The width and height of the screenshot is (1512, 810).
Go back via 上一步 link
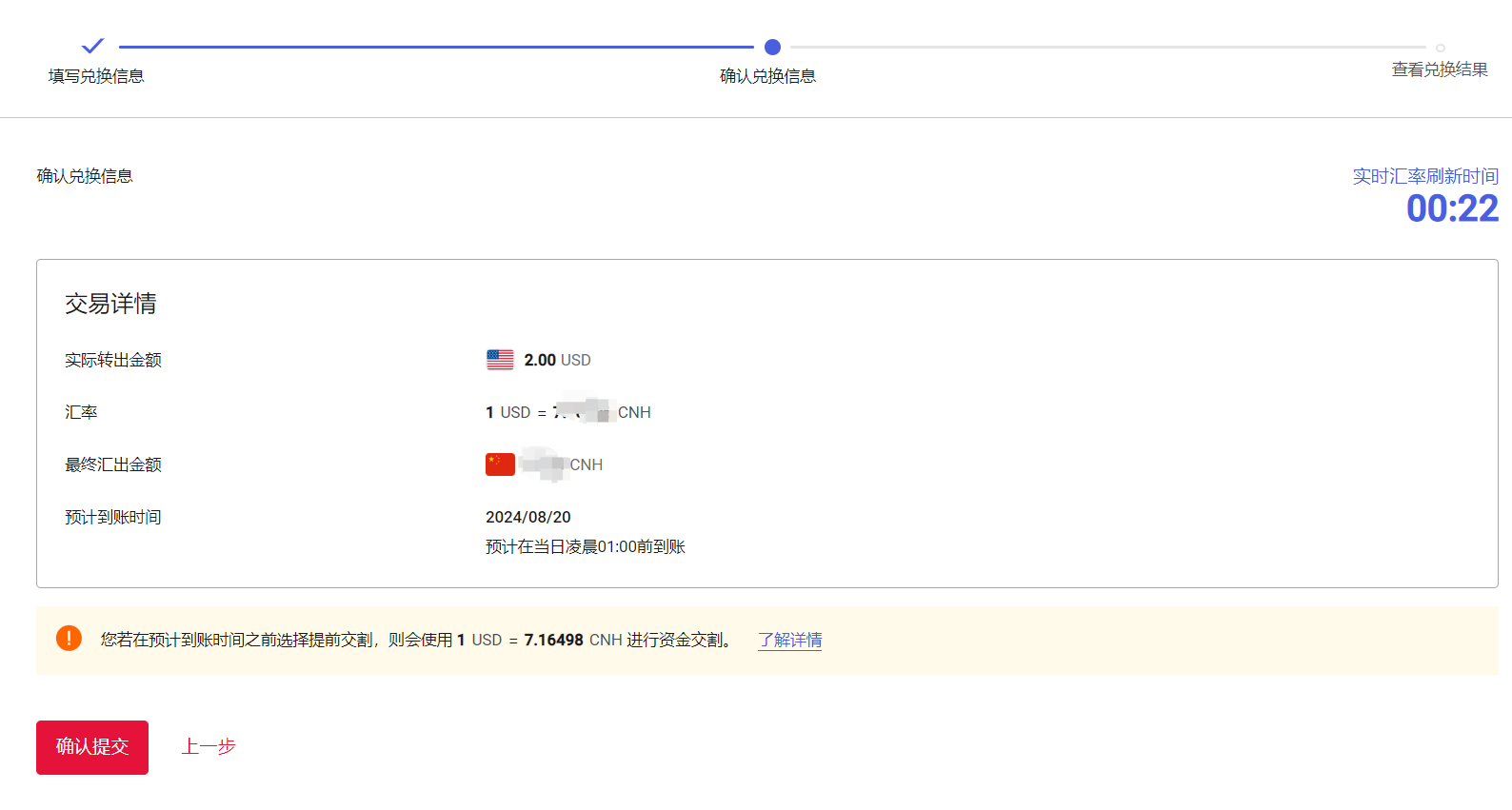coord(209,747)
